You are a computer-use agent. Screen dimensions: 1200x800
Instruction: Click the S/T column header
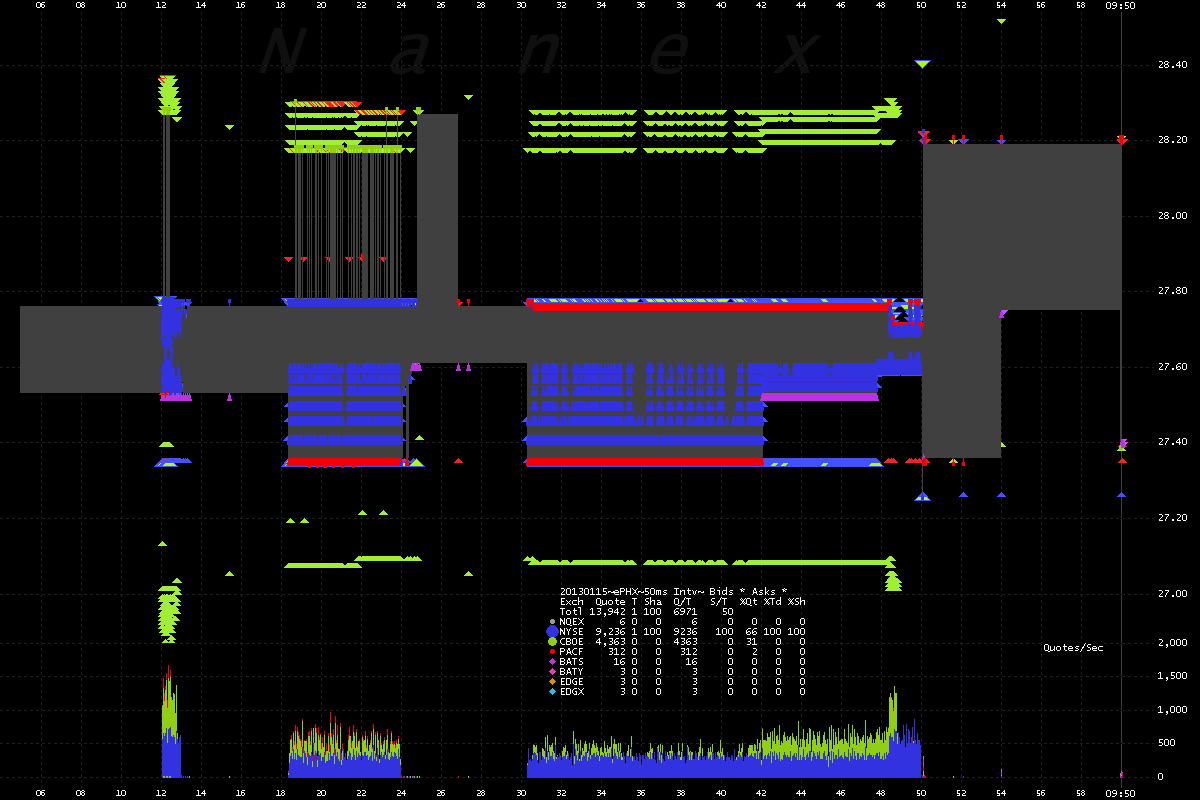pos(719,602)
